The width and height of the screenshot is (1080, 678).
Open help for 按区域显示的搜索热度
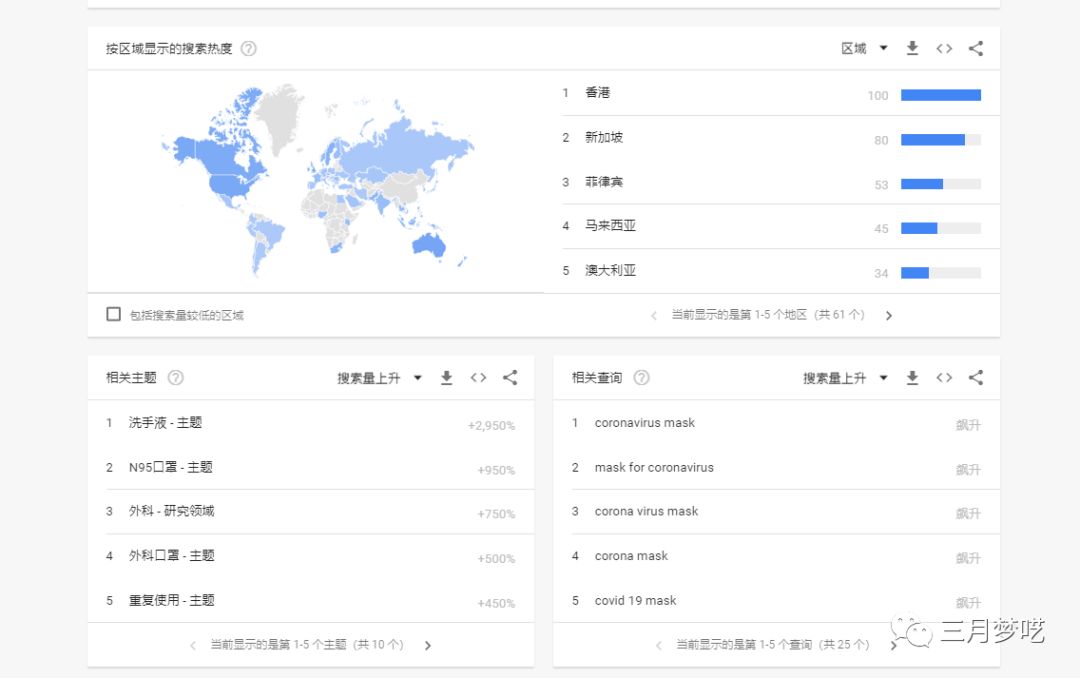pyautogui.click(x=249, y=49)
